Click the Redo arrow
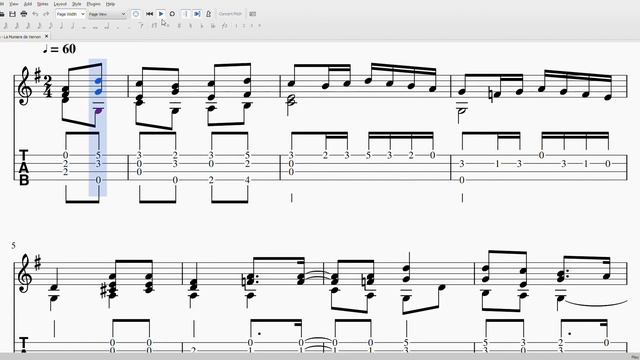This screenshot has height=360, width=640. click(46, 14)
